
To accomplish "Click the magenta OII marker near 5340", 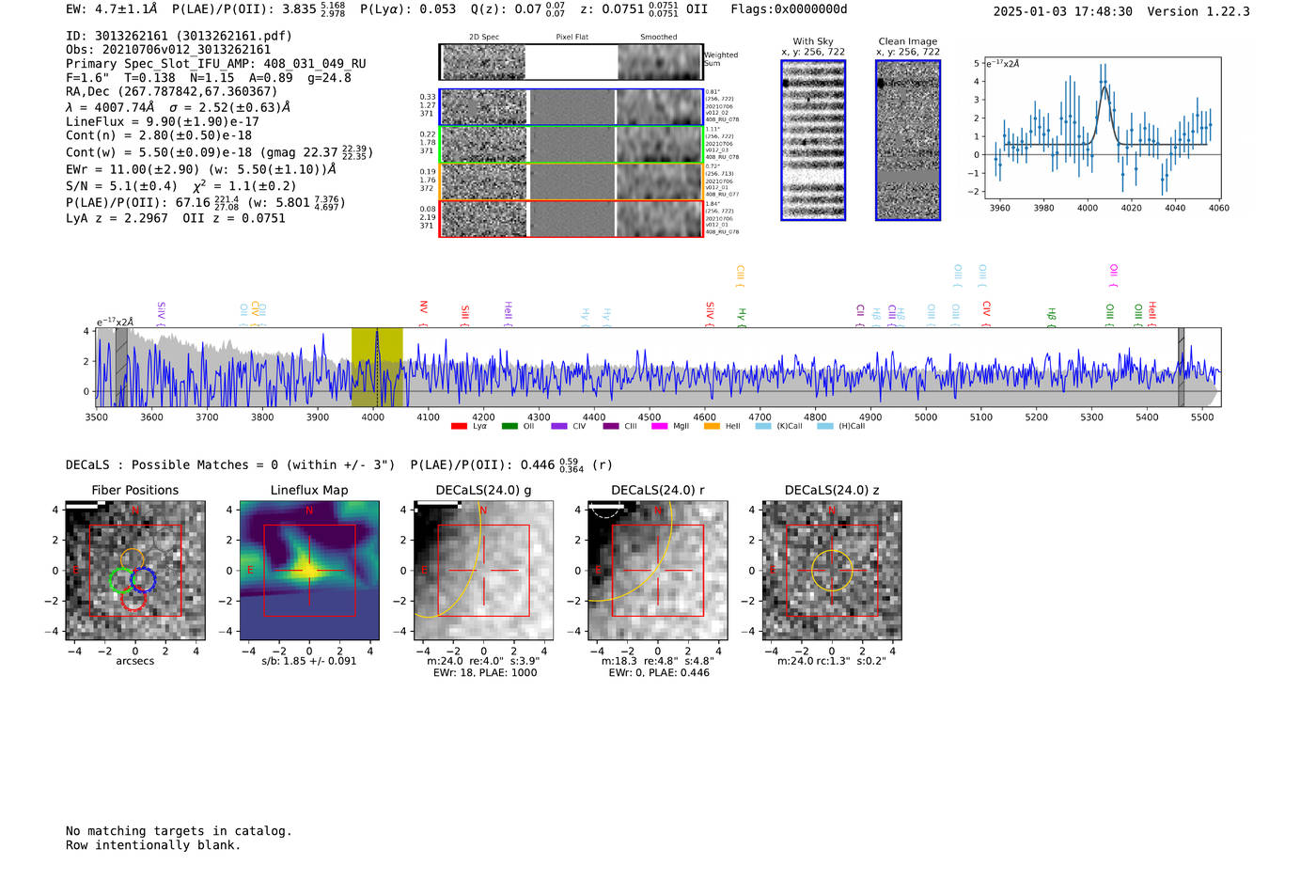I will [1113, 275].
